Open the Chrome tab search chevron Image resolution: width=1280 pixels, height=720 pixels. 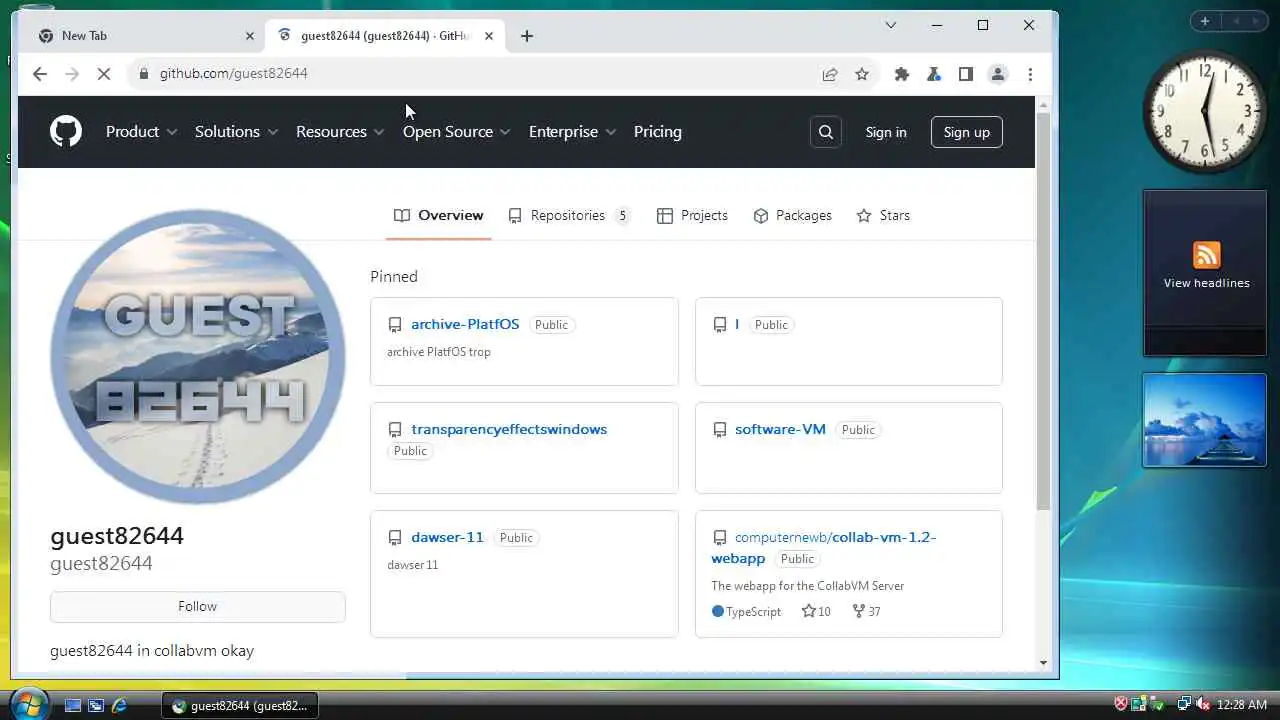(891, 25)
